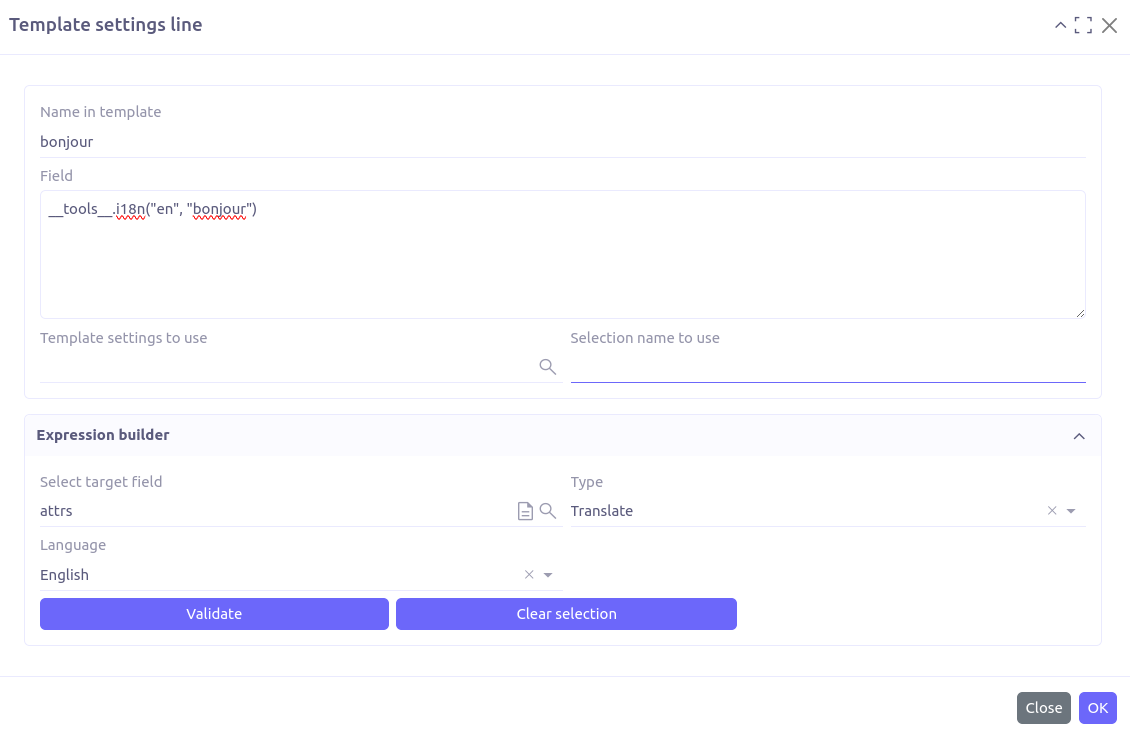
Task: Close dialog with the X icon
Action: click(1109, 26)
